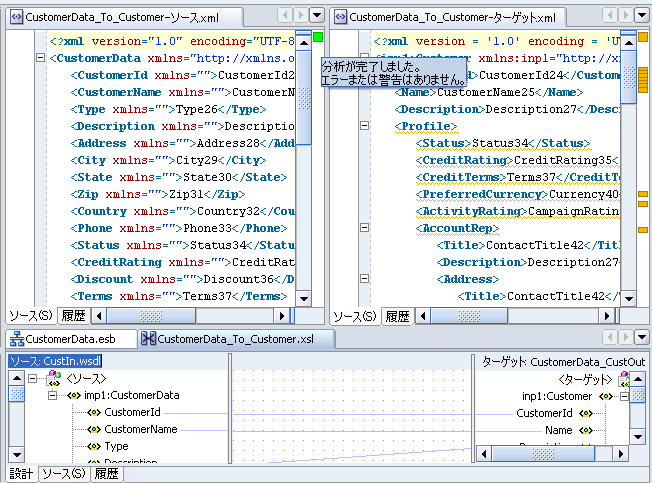652x483 pixels.
Task: Collapse inp1:Customer target tree node
Action: (624, 397)
